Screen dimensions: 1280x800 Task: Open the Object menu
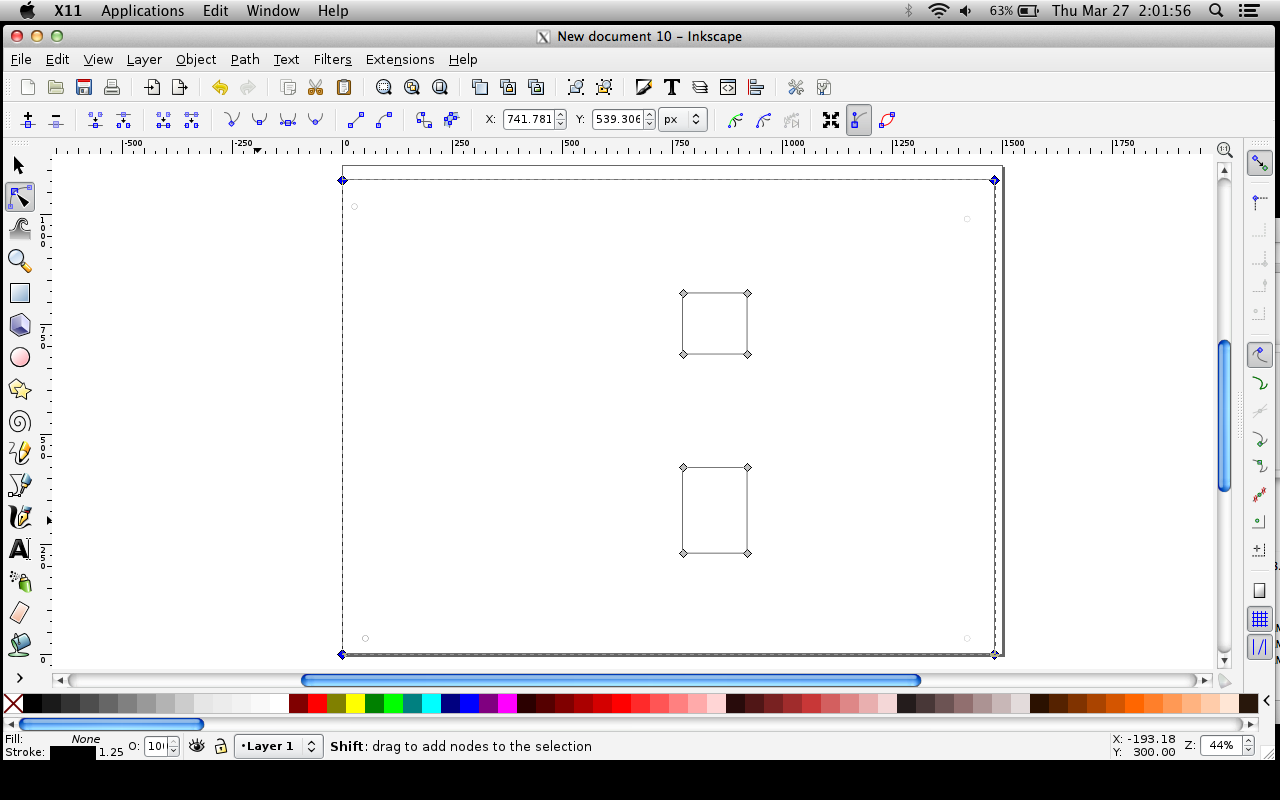[196, 59]
